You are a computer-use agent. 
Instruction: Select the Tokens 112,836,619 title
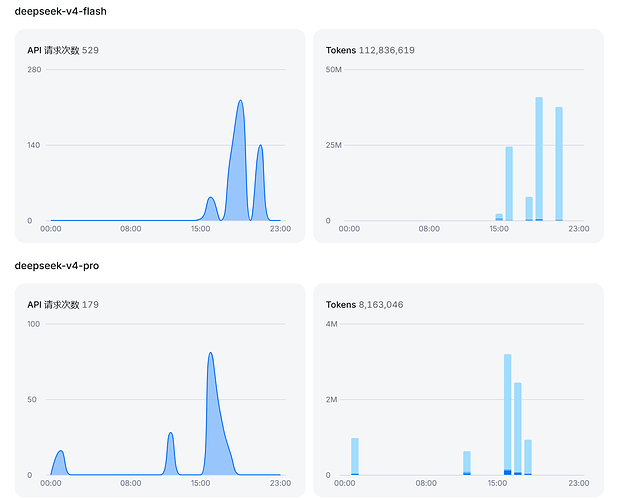coord(370,50)
